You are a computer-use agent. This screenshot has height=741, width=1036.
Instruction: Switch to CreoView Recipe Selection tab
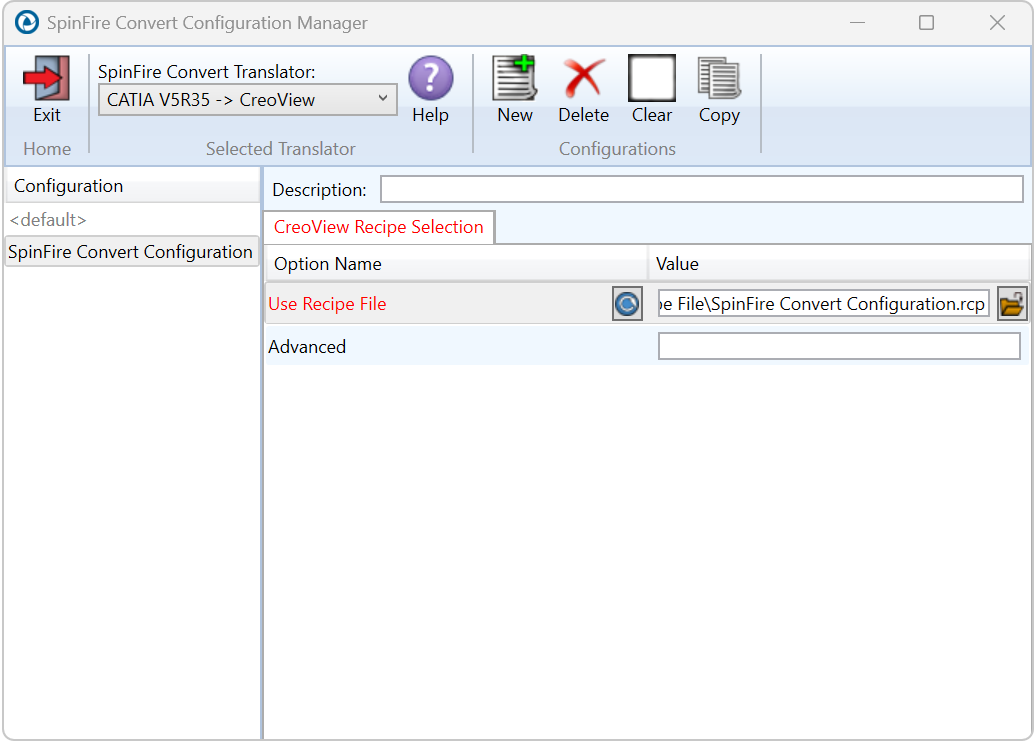coord(379,227)
